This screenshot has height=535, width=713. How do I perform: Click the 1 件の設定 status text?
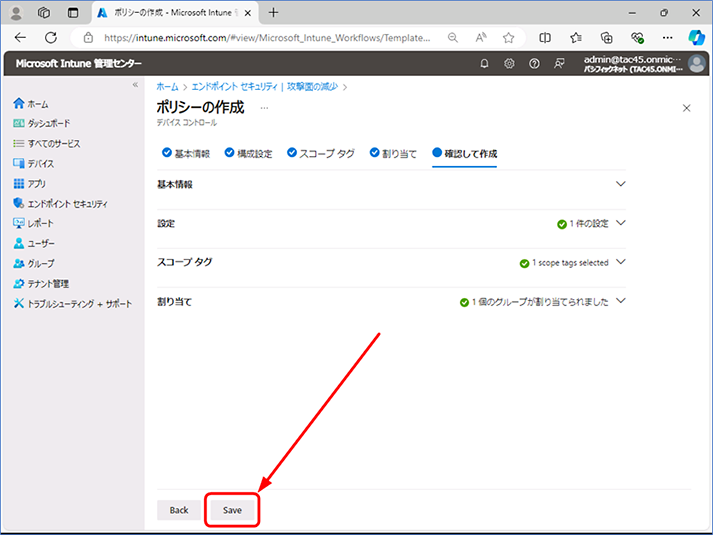click(588, 224)
